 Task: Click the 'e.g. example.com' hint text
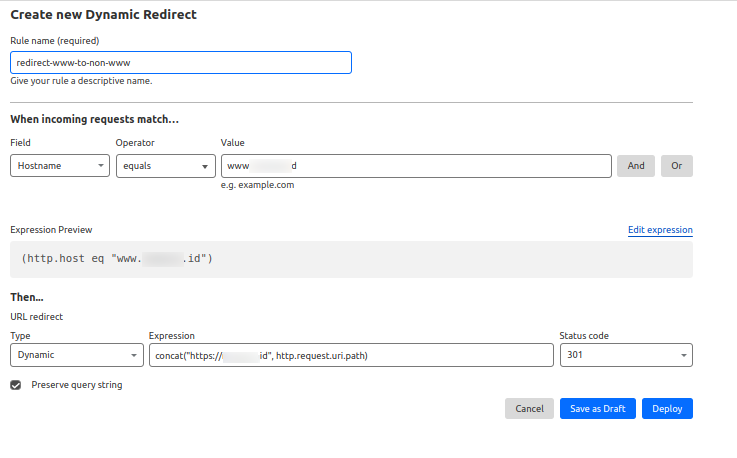click(x=258, y=185)
